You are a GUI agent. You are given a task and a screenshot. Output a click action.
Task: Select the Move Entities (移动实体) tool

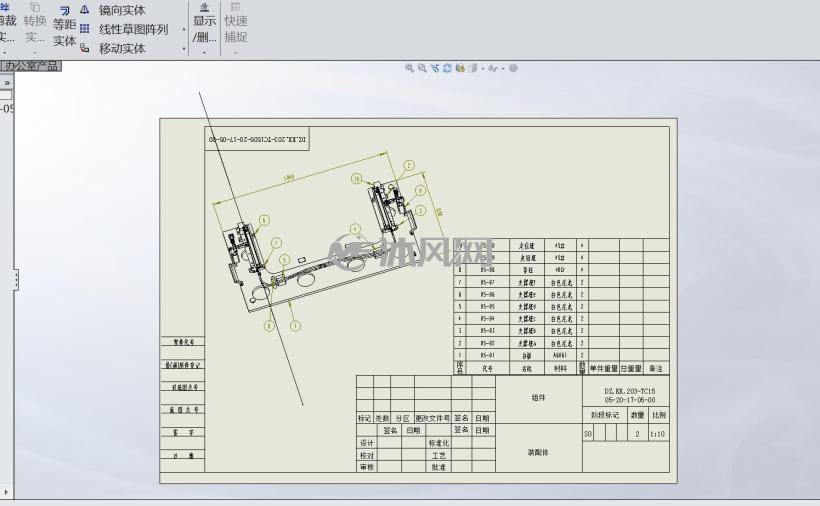113,49
